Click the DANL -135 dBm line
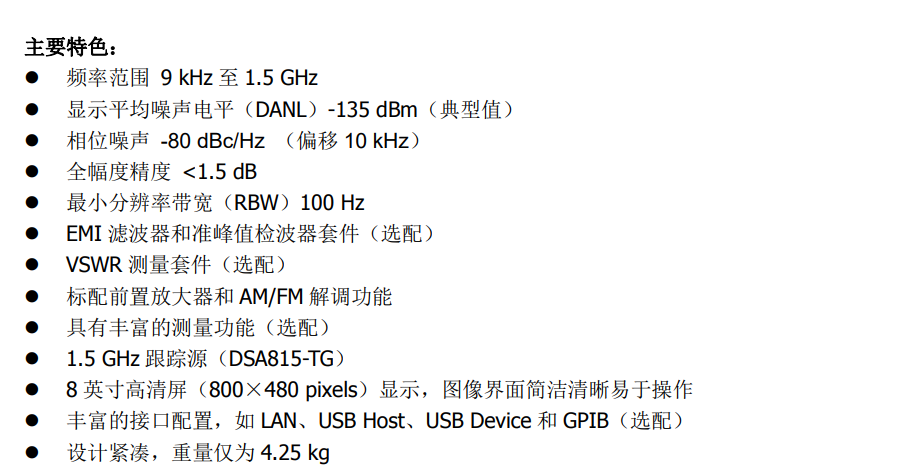 click(291, 109)
